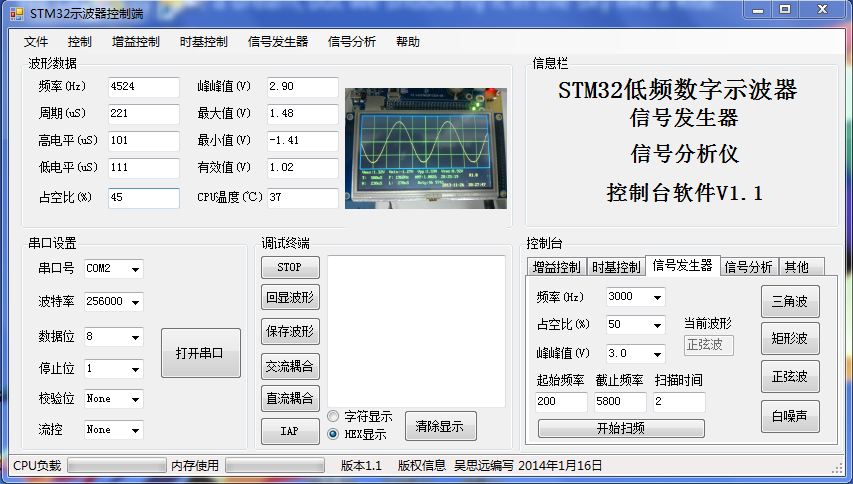Expand the 停止位 dropdown
The height and width of the screenshot is (484, 853).
(135, 369)
